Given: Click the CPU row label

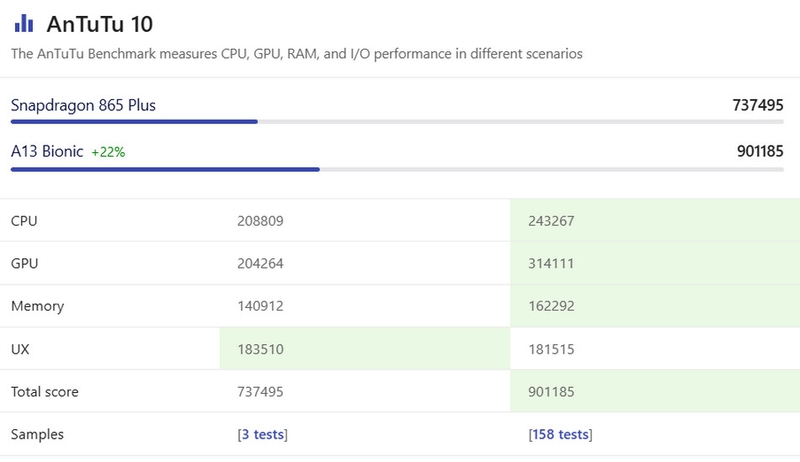Looking at the screenshot, I should [24, 221].
